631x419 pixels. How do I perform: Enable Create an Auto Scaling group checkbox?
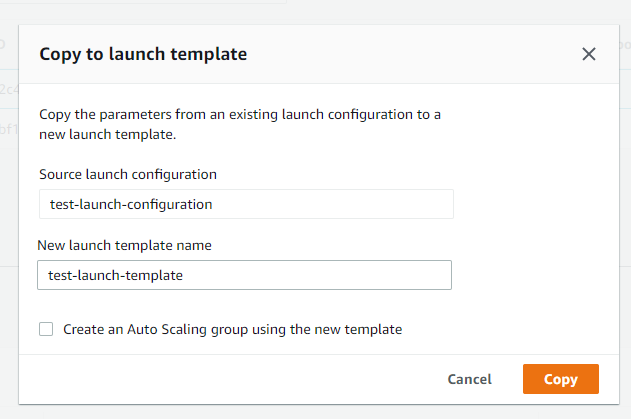point(46,329)
